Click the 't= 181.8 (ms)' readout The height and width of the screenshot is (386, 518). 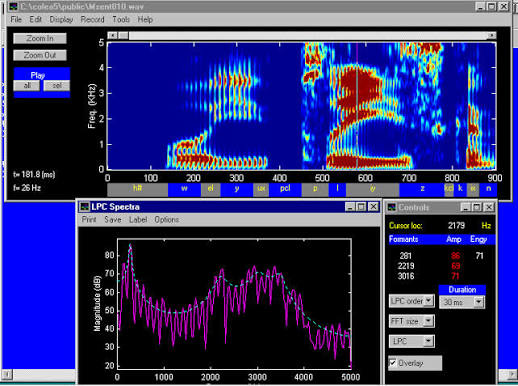(x=34, y=174)
